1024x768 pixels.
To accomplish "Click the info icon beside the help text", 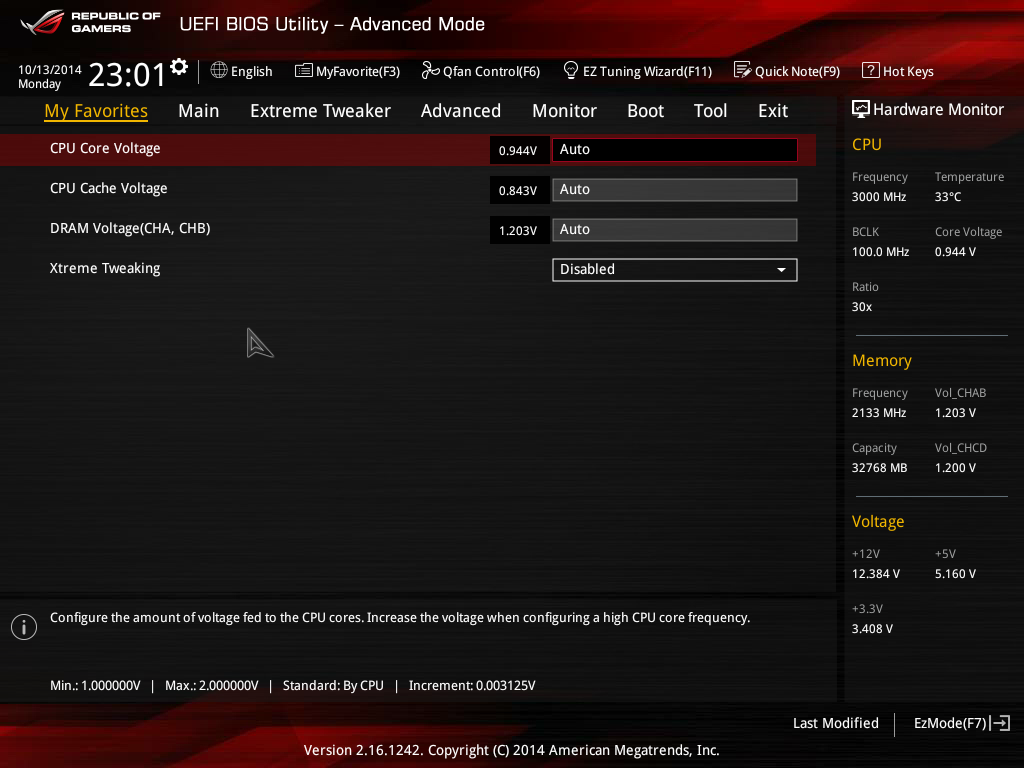I will (x=24, y=627).
